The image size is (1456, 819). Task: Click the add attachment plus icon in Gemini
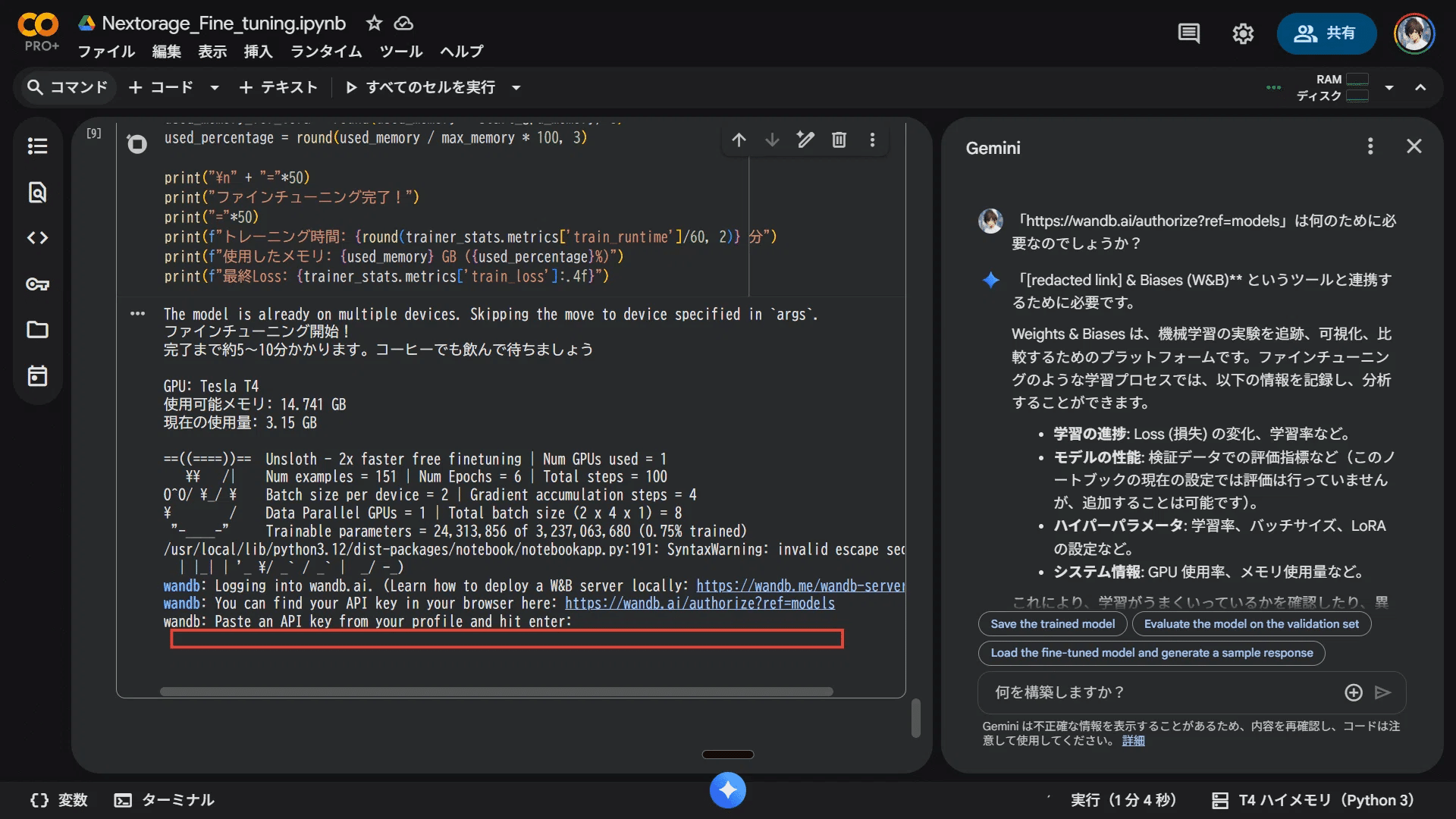1354,692
